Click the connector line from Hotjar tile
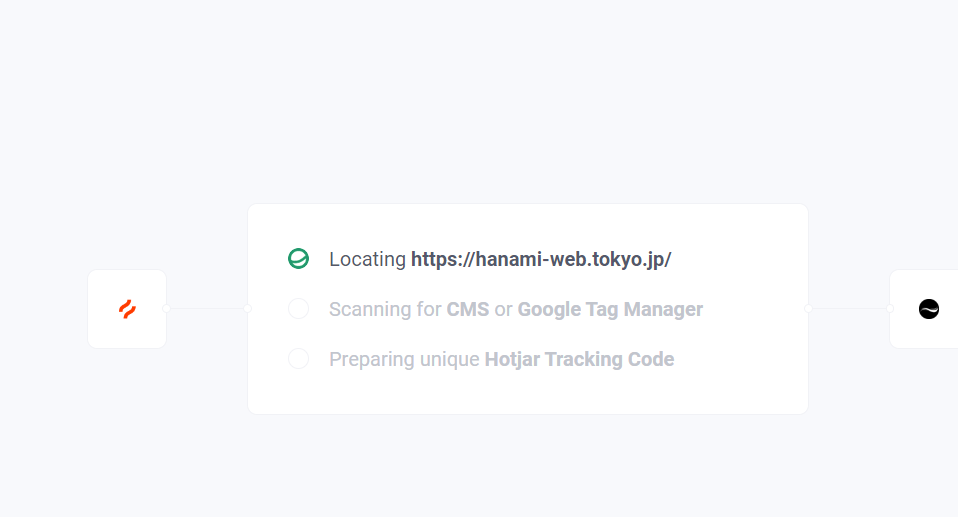958x517 pixels. (x=207, y=309)
